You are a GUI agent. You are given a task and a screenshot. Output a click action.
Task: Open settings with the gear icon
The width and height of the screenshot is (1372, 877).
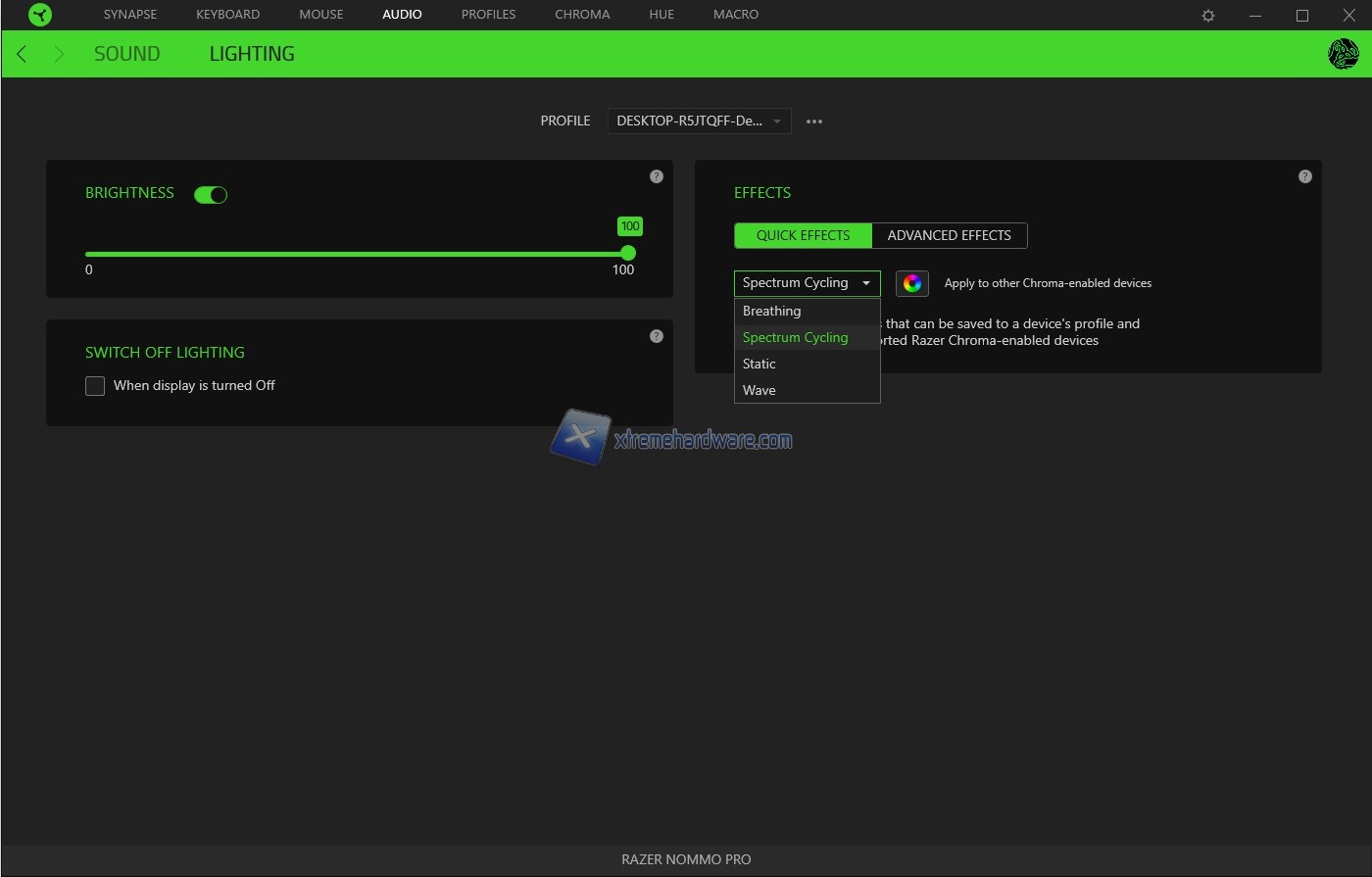click(x=1208, y=16)
